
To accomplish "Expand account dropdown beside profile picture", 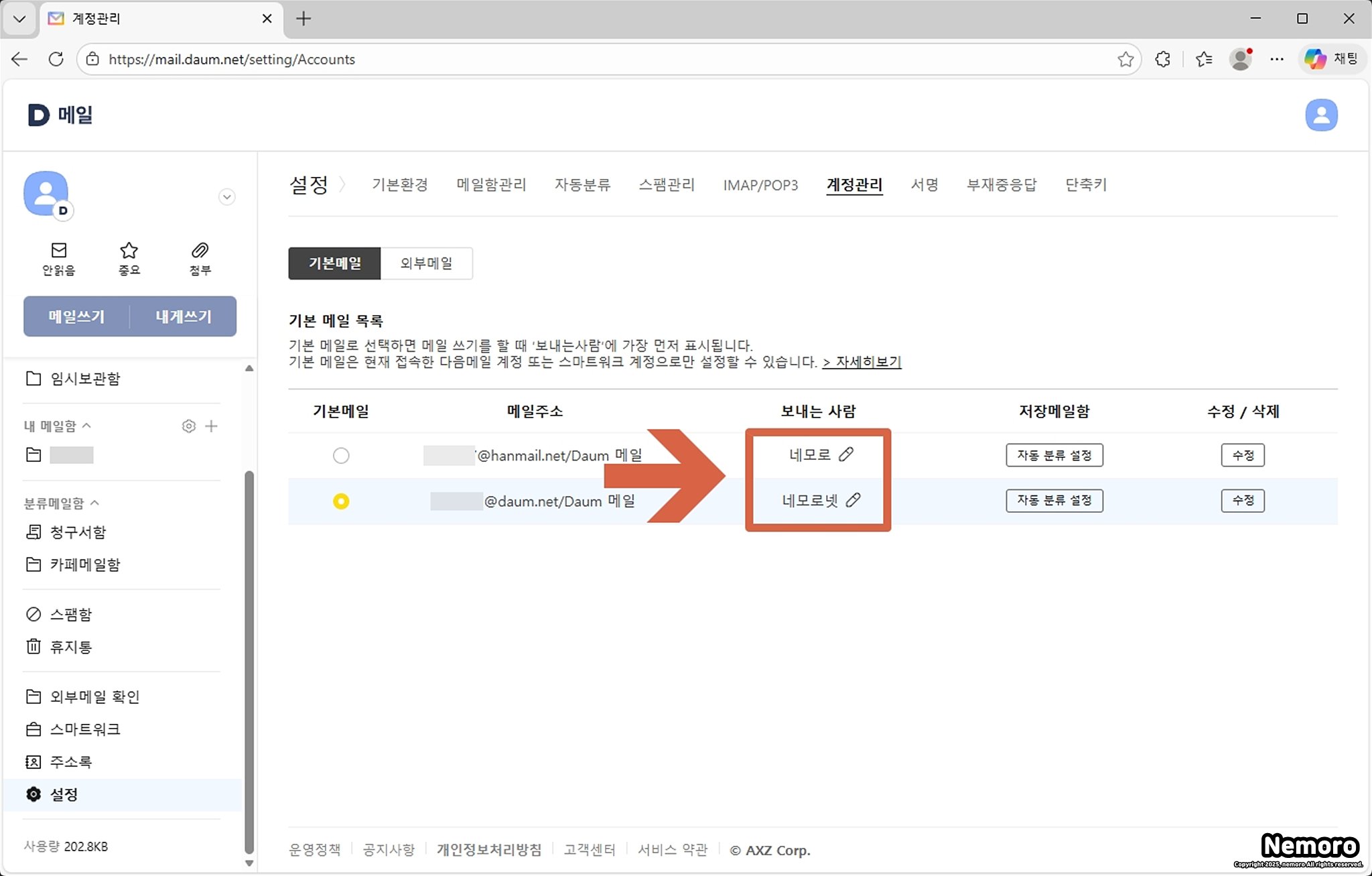I will pyautogui.click(x=227, y=197).
